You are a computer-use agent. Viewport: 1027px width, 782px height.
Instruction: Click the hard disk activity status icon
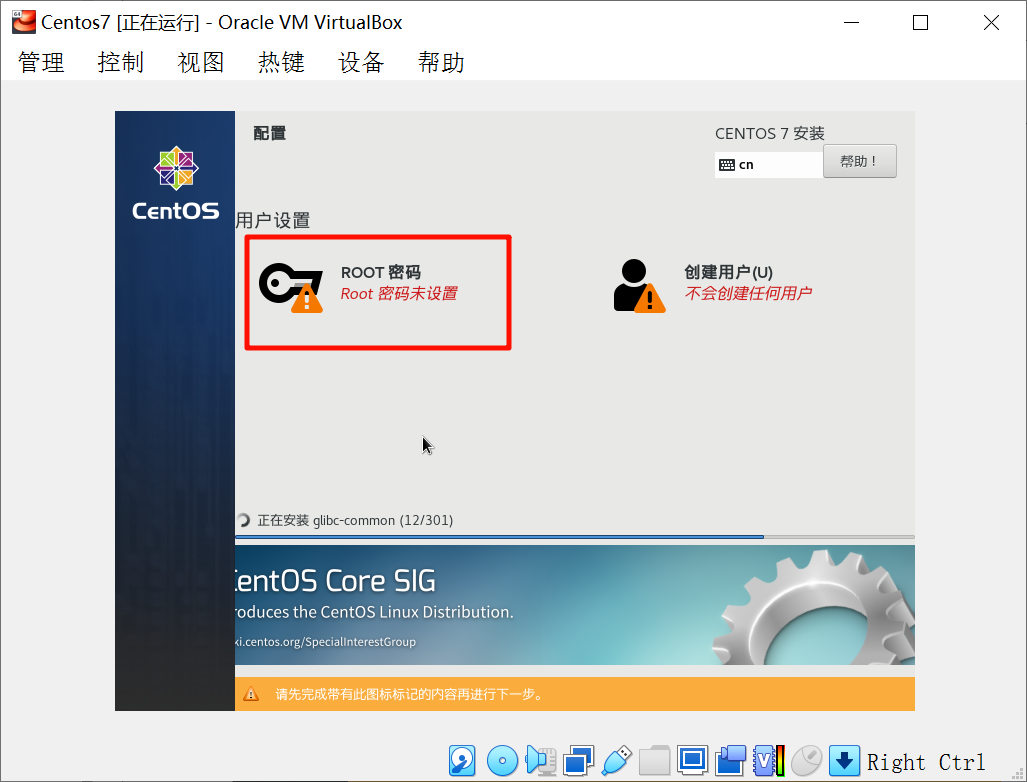point(462,760)
